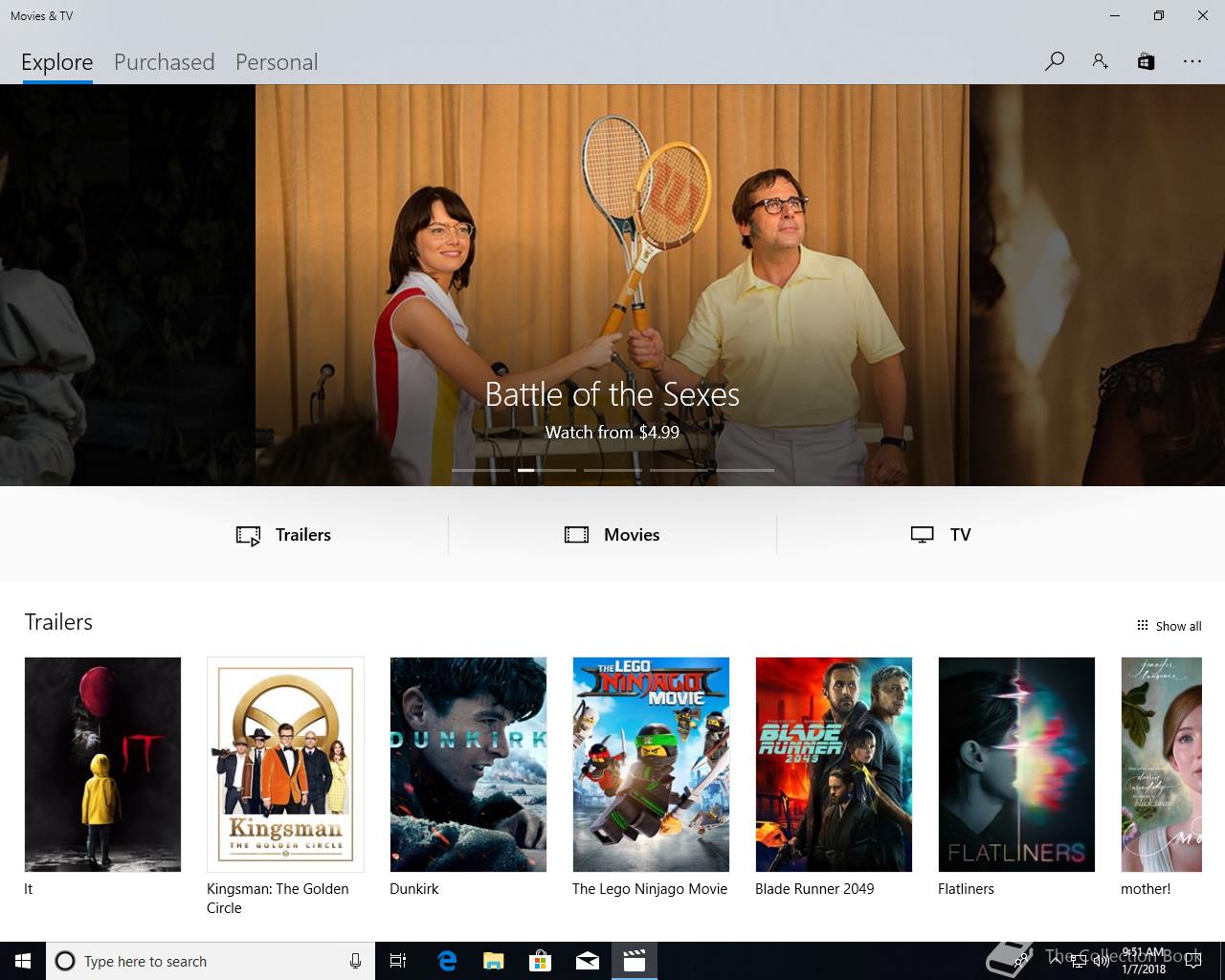1225x980 pixels.
Task: Open Task View on the taskbar
Action: [x=398, y=961]
